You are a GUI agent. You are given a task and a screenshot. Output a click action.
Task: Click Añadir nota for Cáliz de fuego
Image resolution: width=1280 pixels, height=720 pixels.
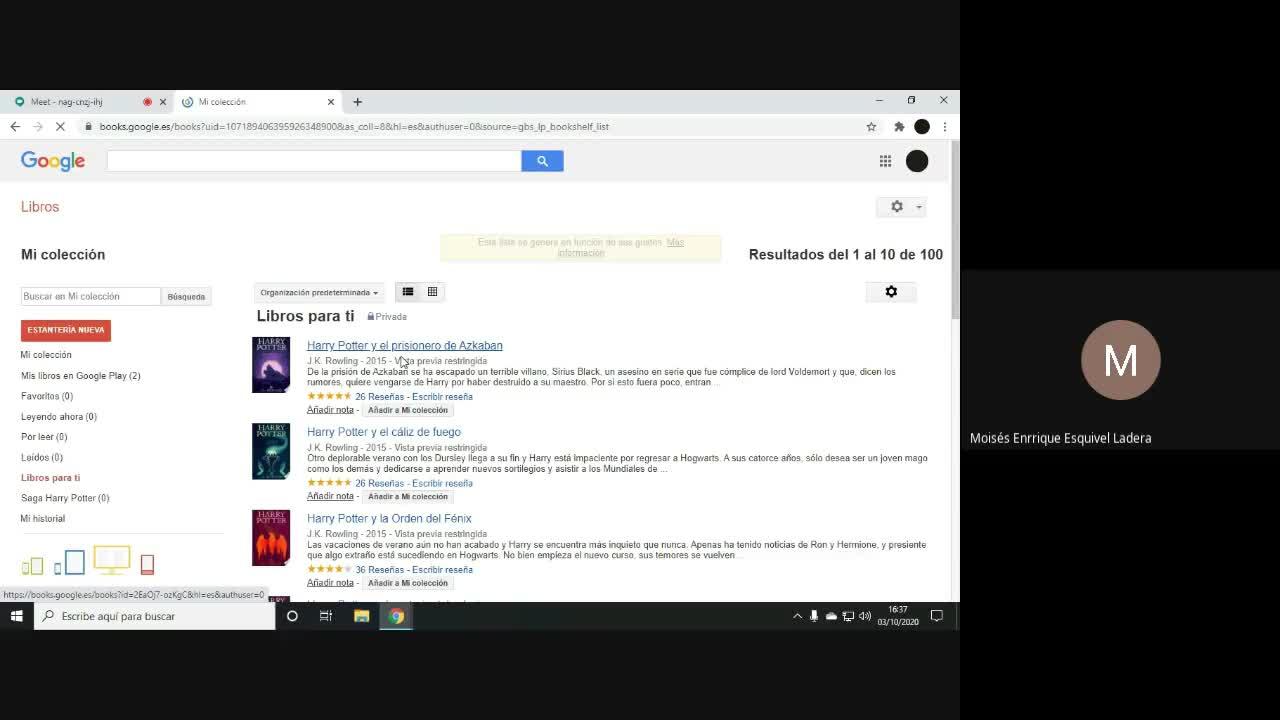pos(330,496)
